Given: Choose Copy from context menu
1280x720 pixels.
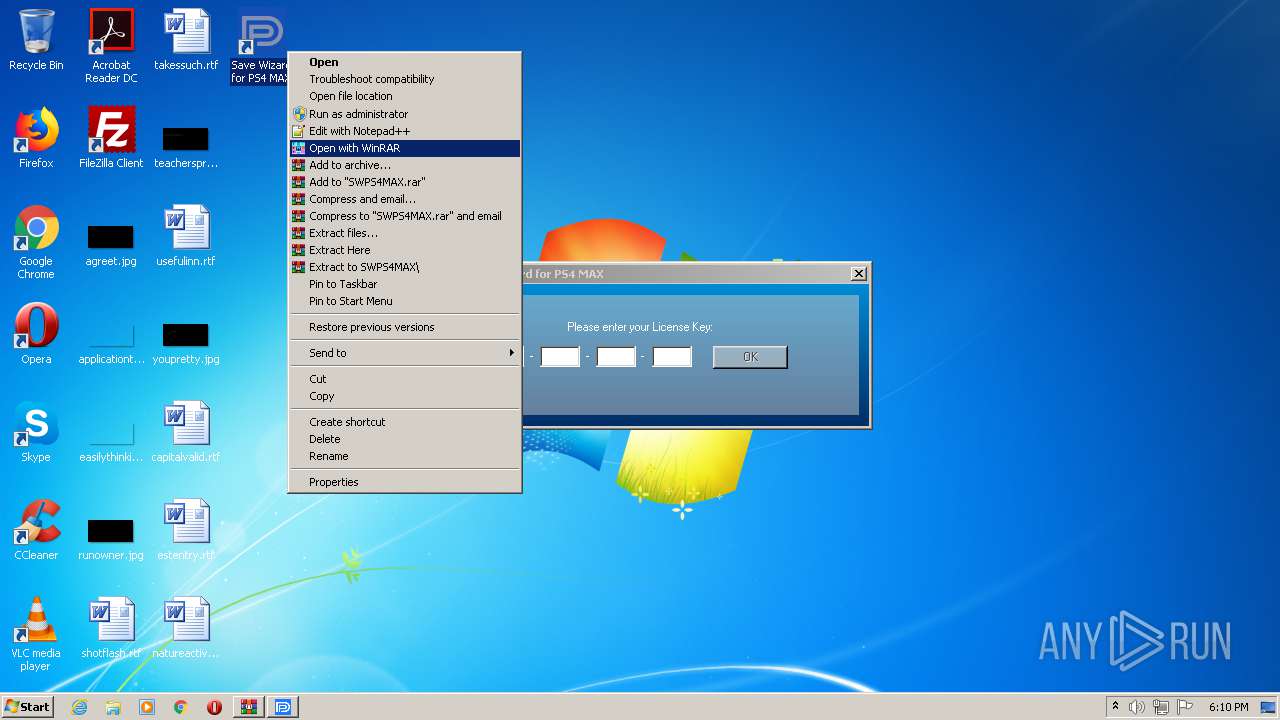Looking at the screenshot, I should (404, 396).
